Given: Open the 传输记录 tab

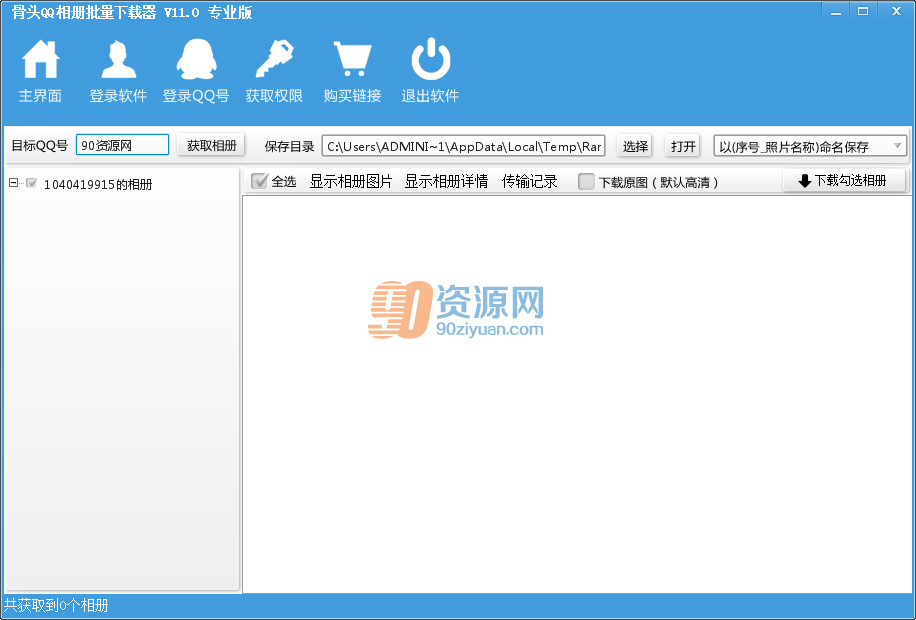Looking at the screenshot, I should point(529,182).
